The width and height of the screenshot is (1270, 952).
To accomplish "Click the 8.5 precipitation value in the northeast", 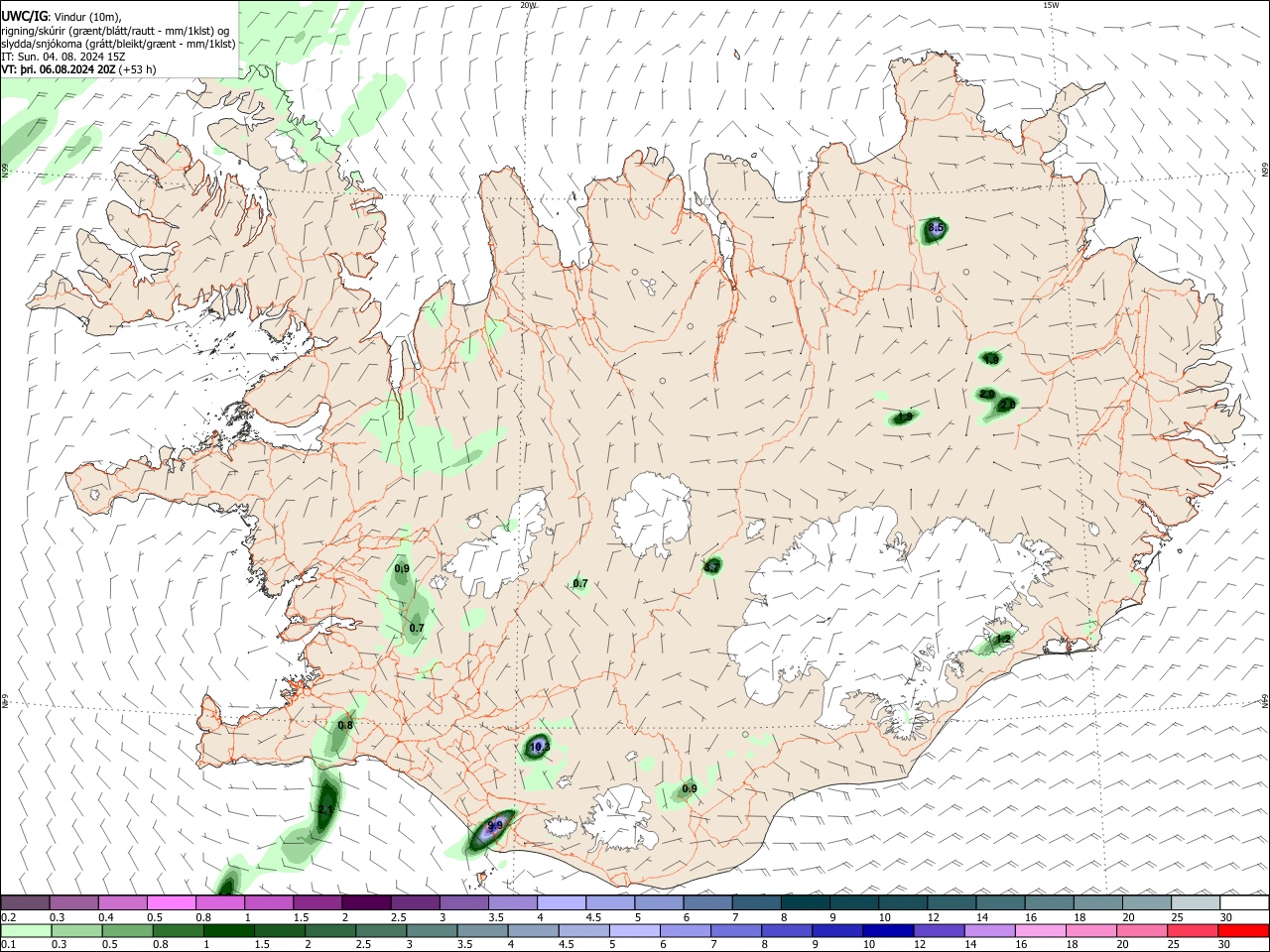I will [x=935, y=228].
